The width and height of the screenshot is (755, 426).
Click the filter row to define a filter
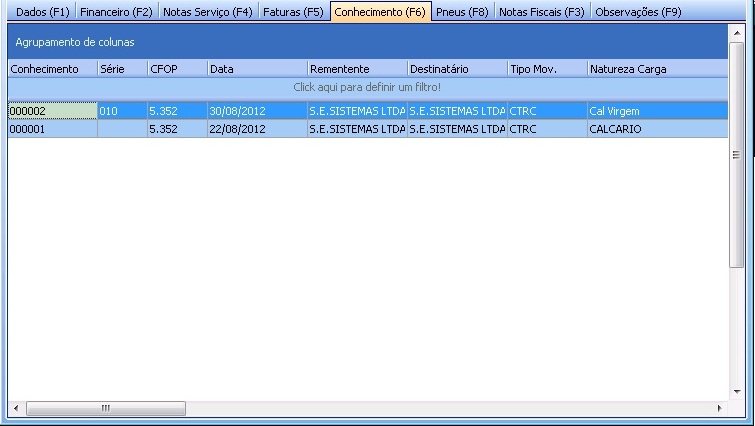tap(367, 88)
